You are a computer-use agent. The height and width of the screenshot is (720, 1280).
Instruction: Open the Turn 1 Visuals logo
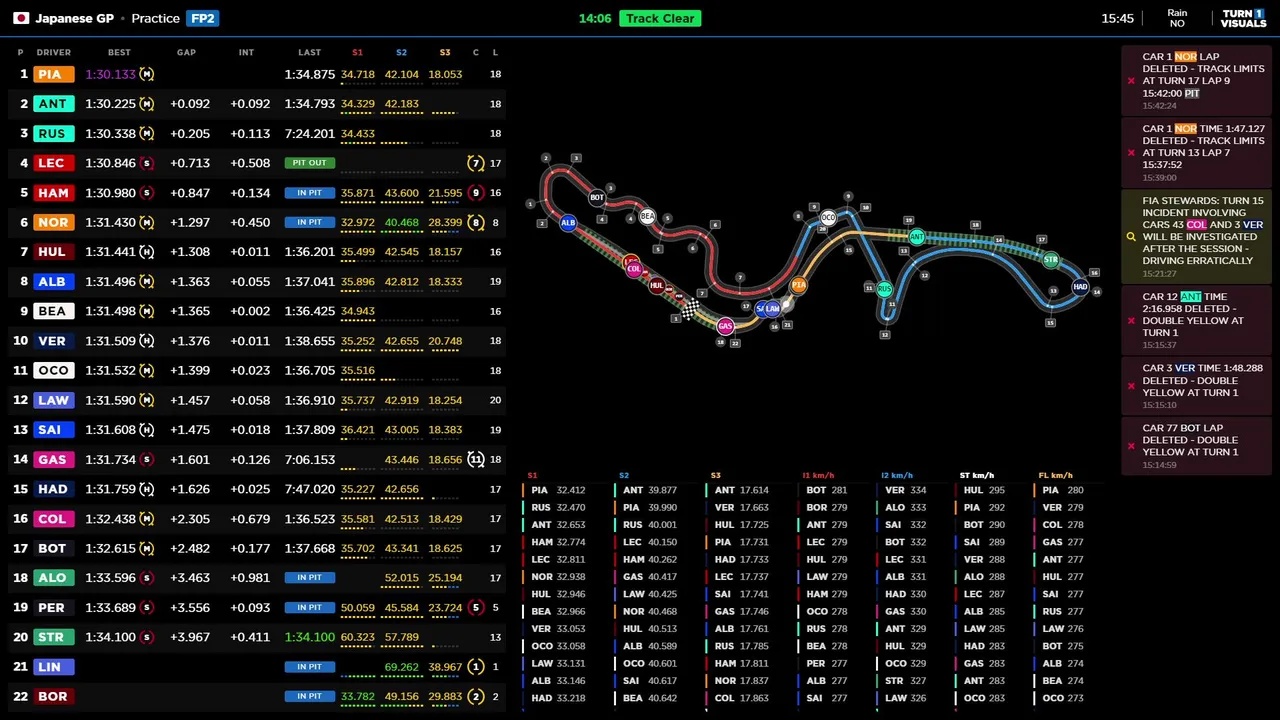1243,18
